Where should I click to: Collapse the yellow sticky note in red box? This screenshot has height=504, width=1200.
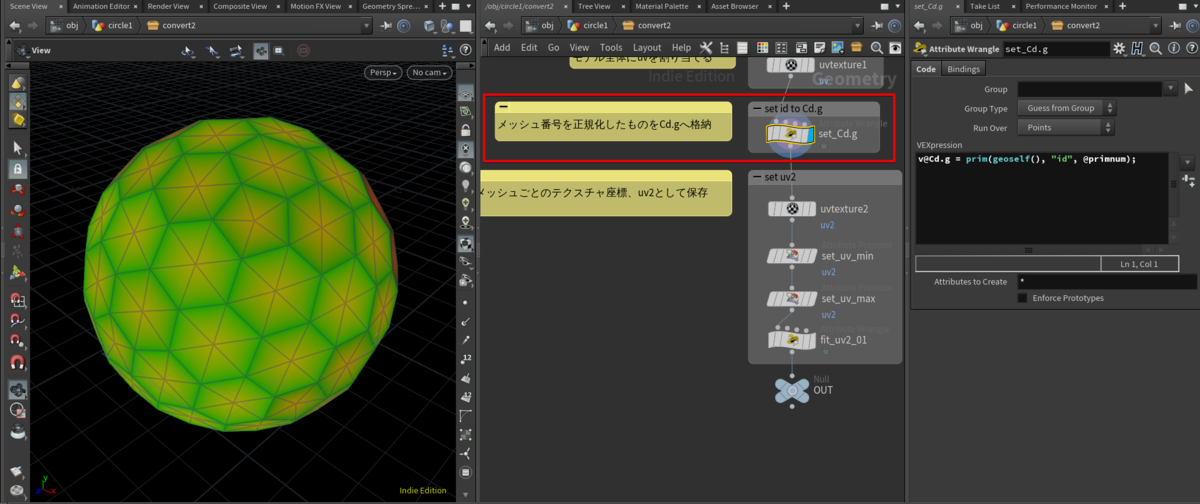(x=504, y=107)
